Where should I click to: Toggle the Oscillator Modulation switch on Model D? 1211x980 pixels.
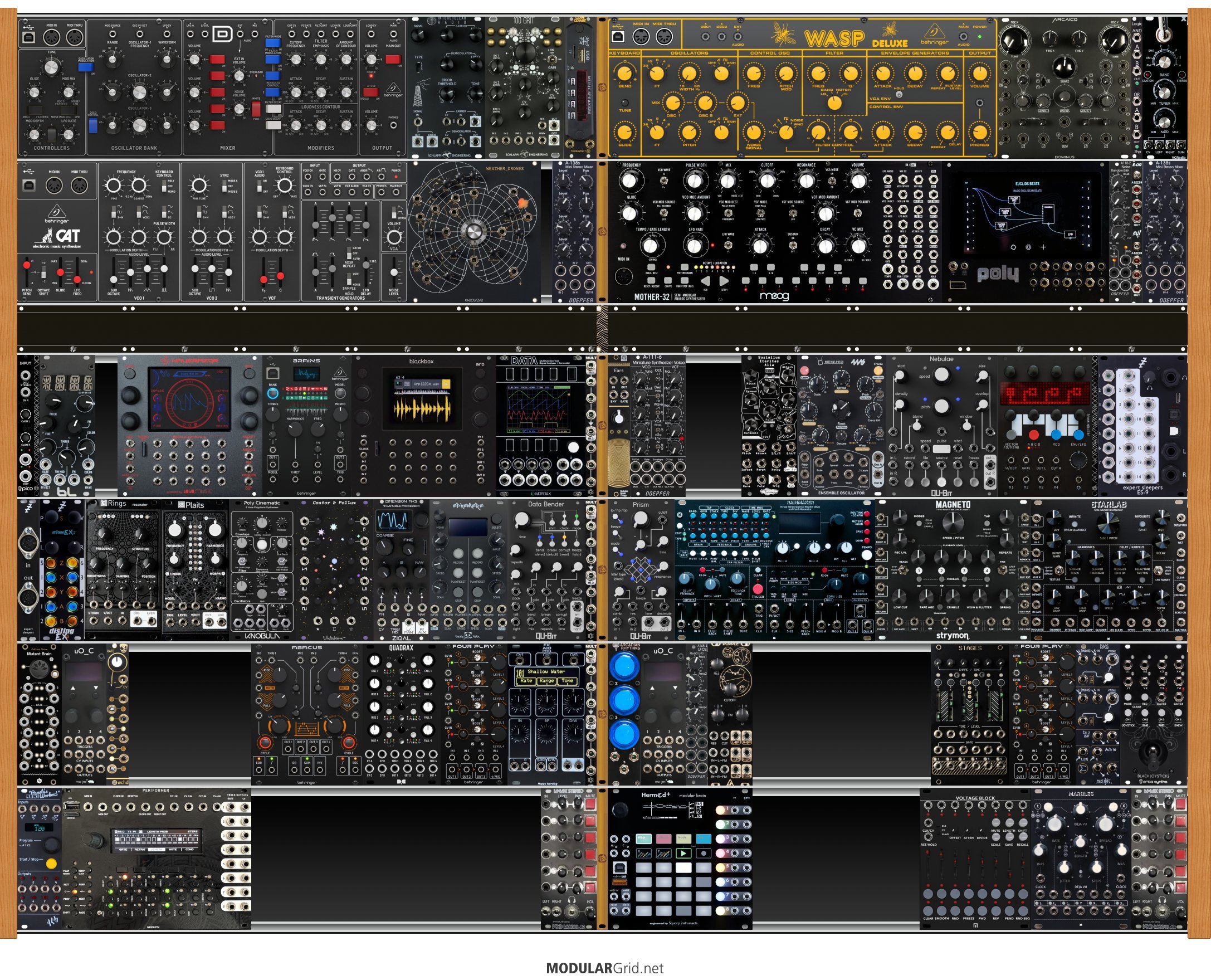coord(86,67)
